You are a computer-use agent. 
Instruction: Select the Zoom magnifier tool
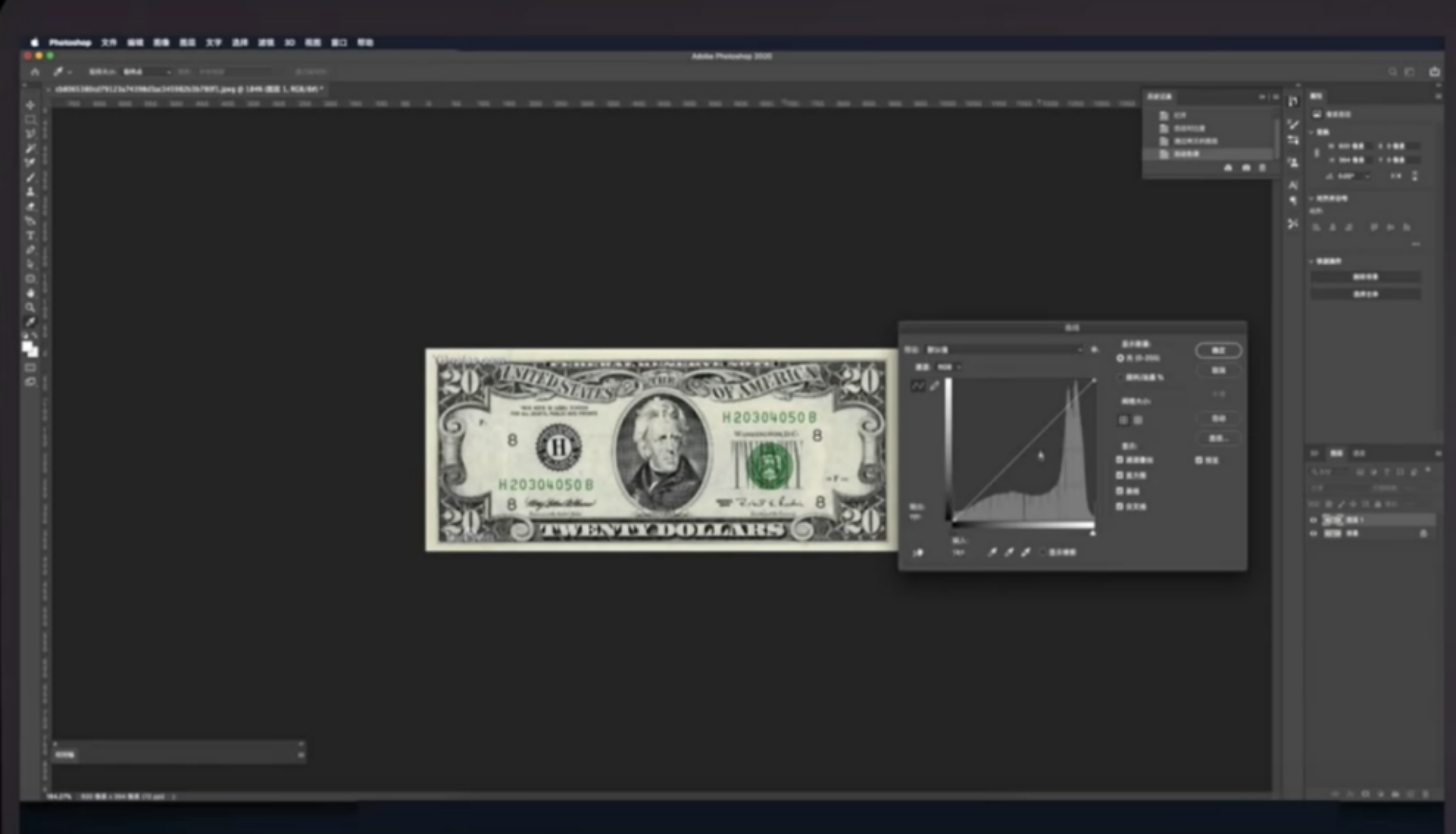[x=30, y=308]
